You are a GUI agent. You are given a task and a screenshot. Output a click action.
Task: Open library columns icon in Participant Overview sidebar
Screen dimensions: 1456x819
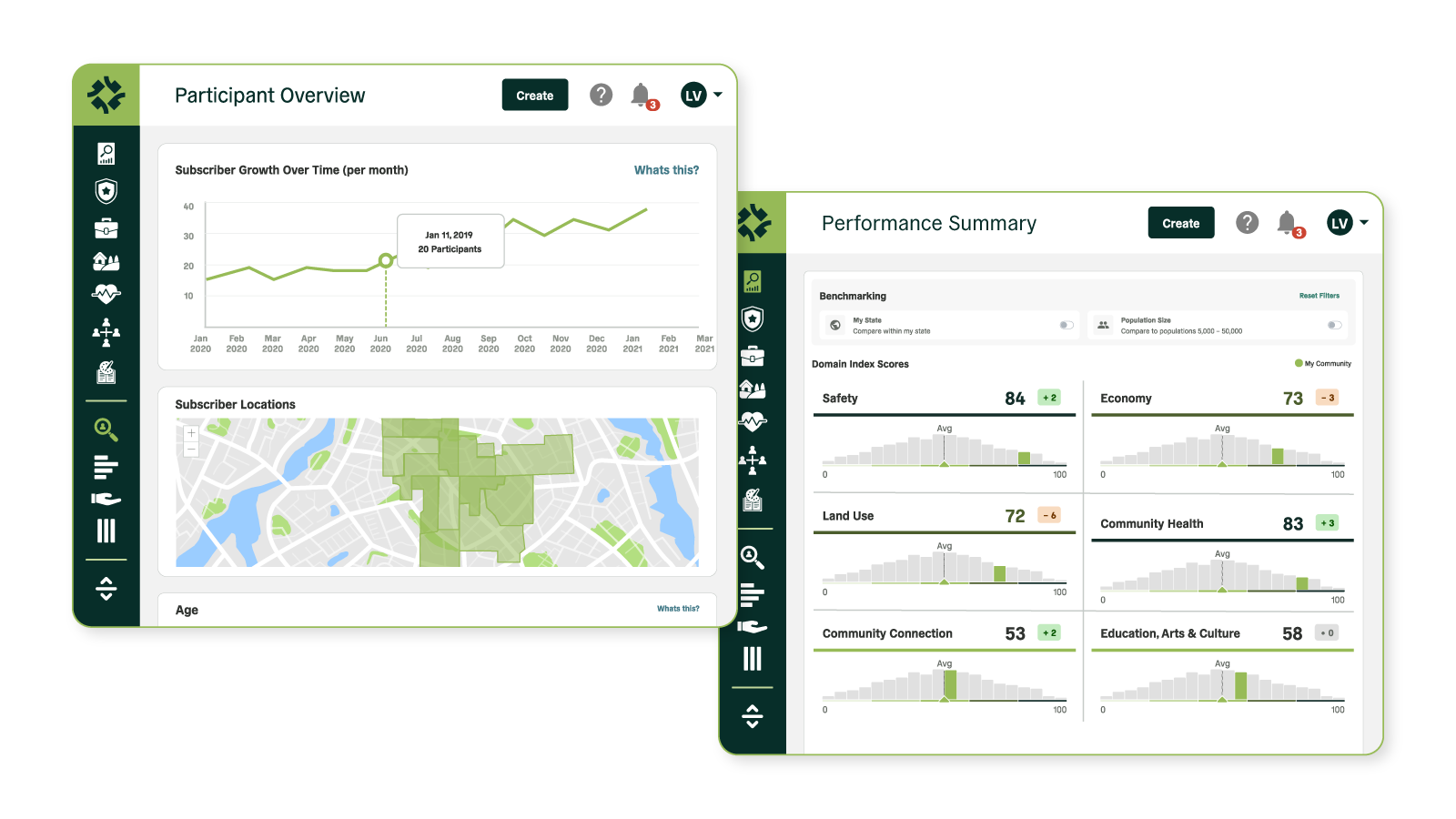106,531
